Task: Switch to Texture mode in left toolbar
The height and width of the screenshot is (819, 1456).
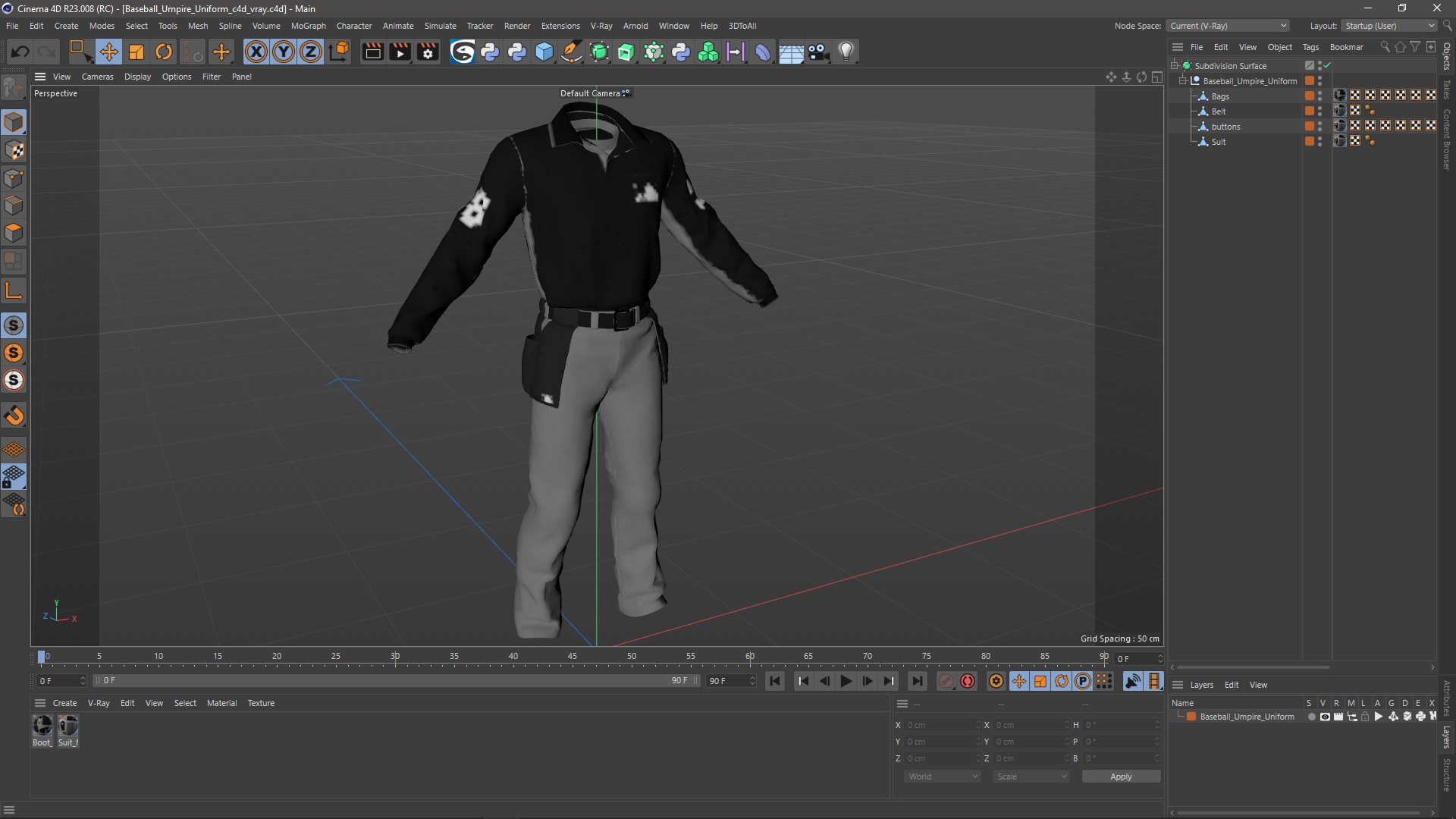Action: pos(14,150)
